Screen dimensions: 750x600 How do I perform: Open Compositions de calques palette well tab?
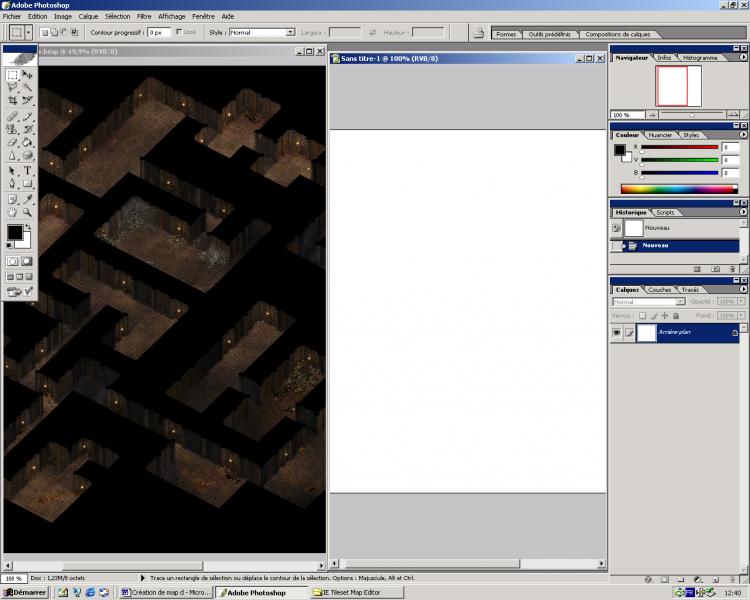[x=618, y=34]
